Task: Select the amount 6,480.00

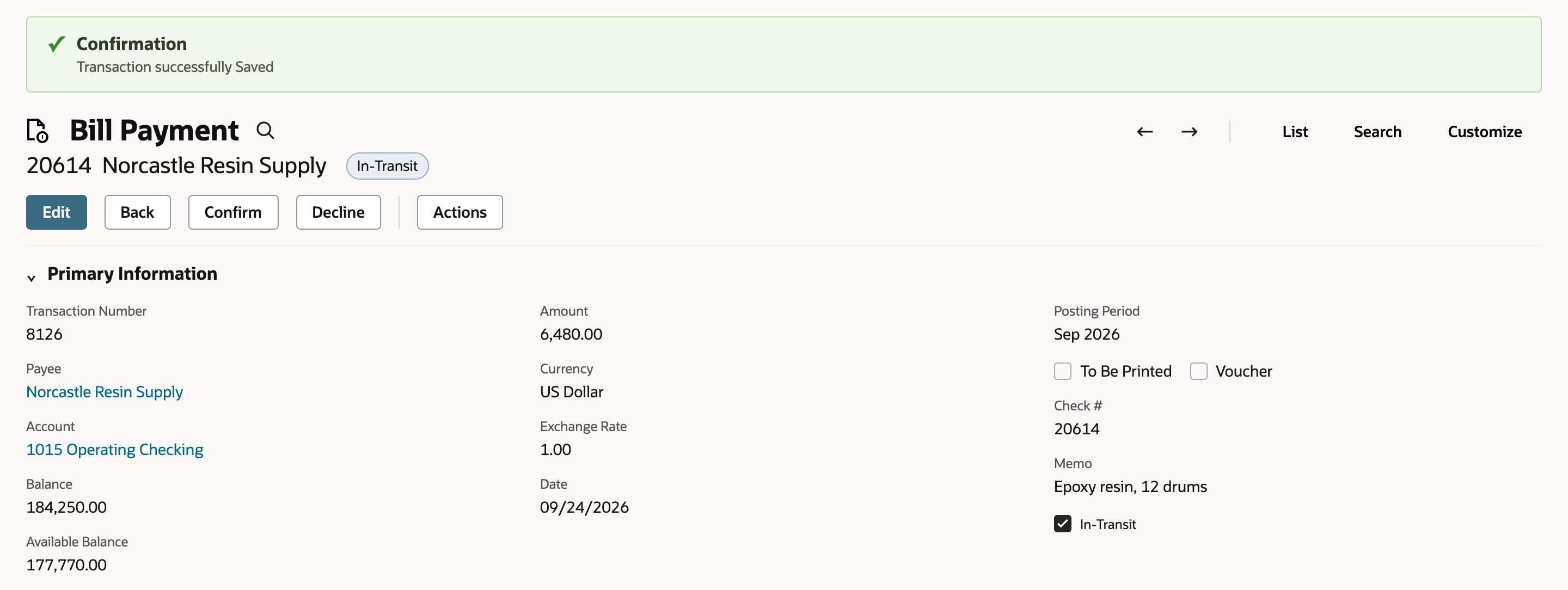Action: pyautogui.click(x=571, y=335)
